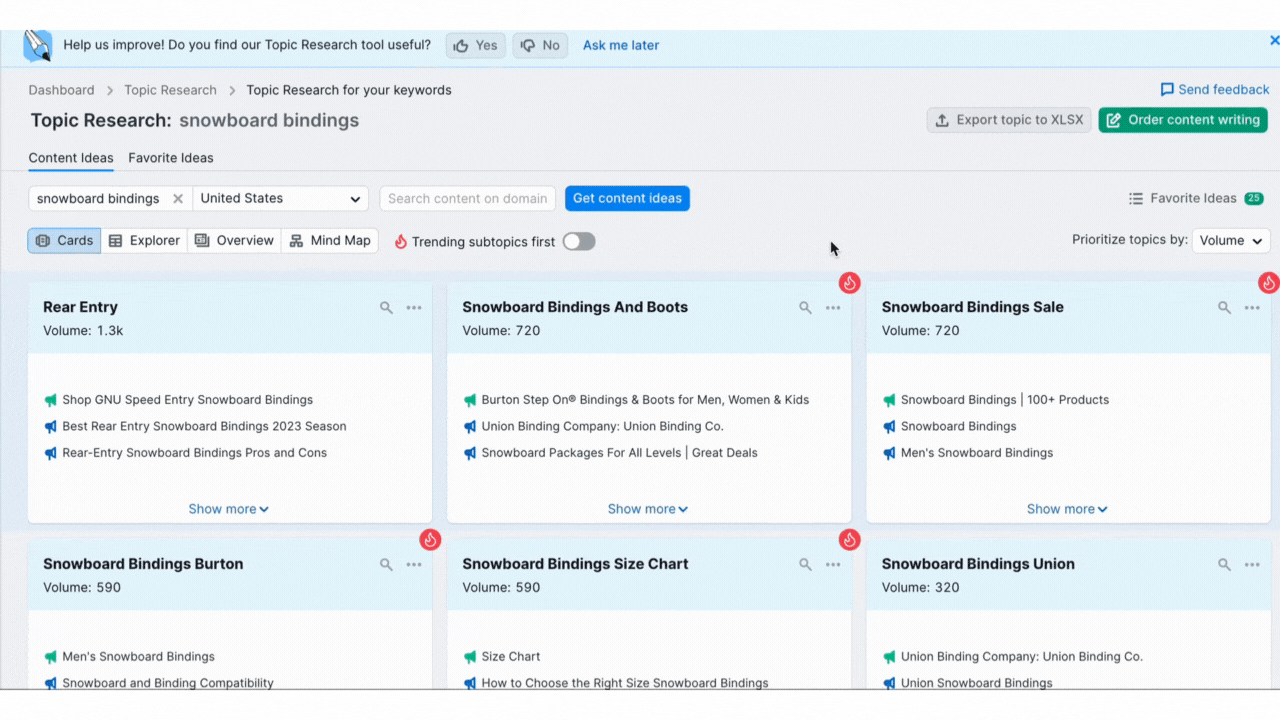Open three-dot menu on Rear Entry card
The width and height of the screenshot is (1280, 720).
[x=414, y=308]
